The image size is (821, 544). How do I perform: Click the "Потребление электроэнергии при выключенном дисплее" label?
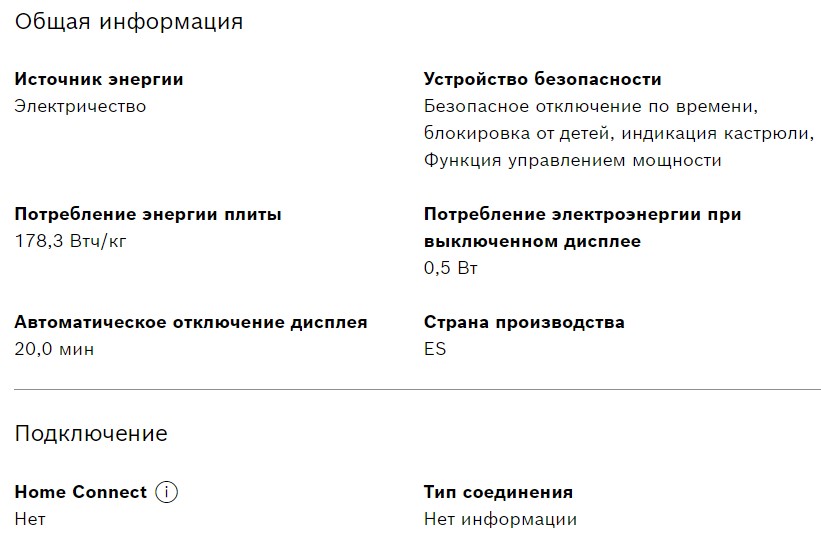(582, 227)
